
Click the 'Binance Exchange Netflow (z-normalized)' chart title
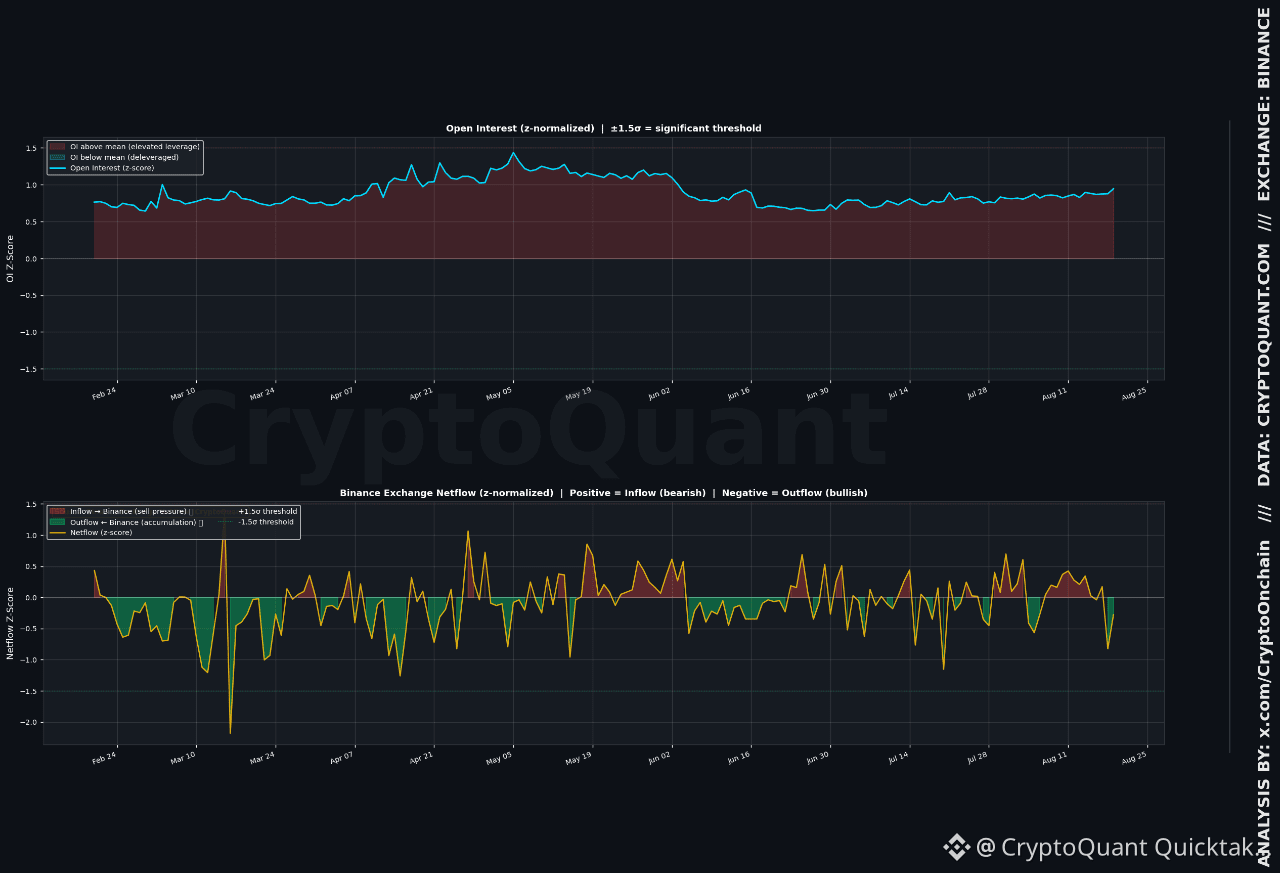[447, 493]
